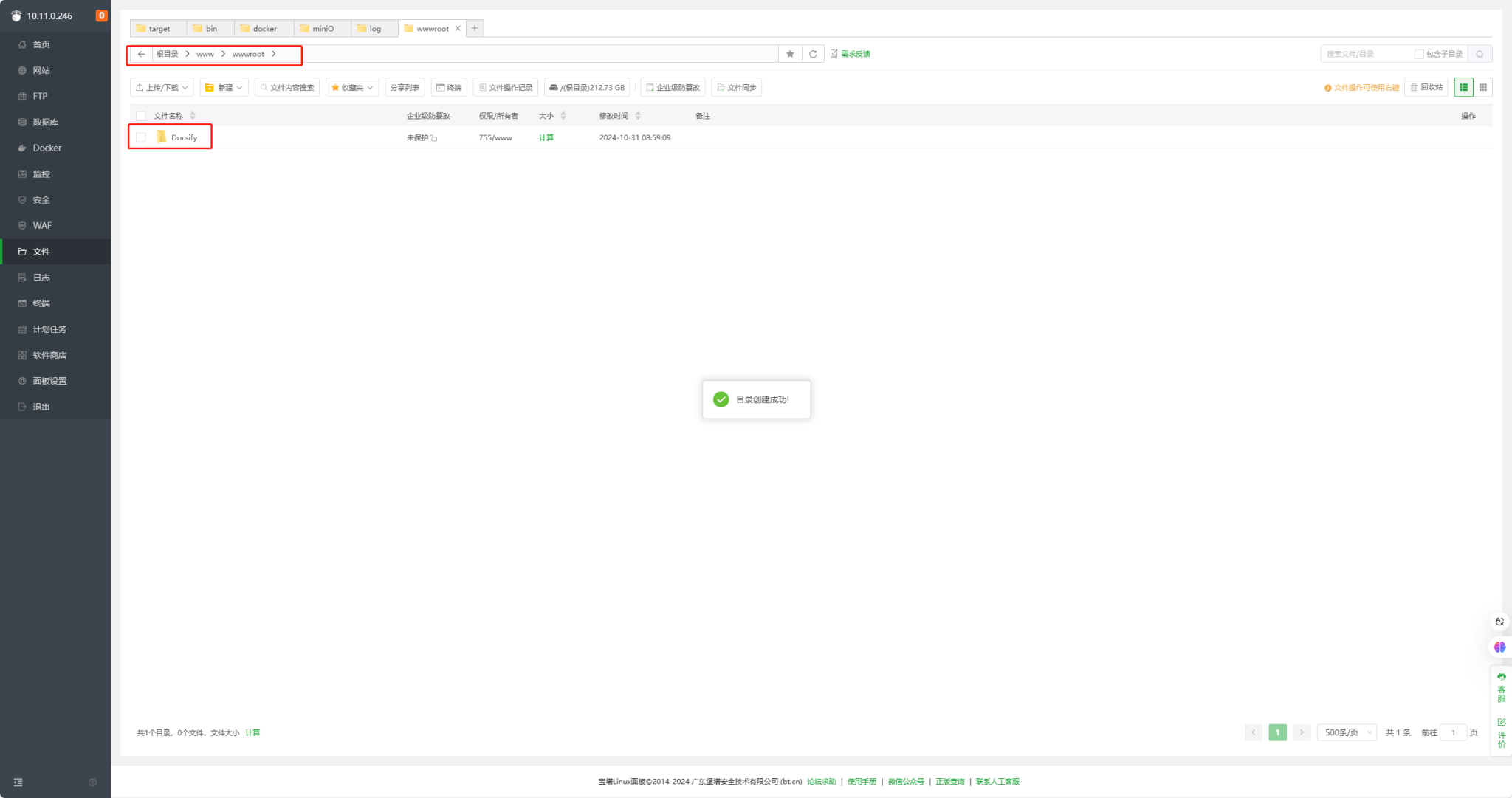Click the favorite star icon in the path bar

pyautogui.click(x=790, y=54)
